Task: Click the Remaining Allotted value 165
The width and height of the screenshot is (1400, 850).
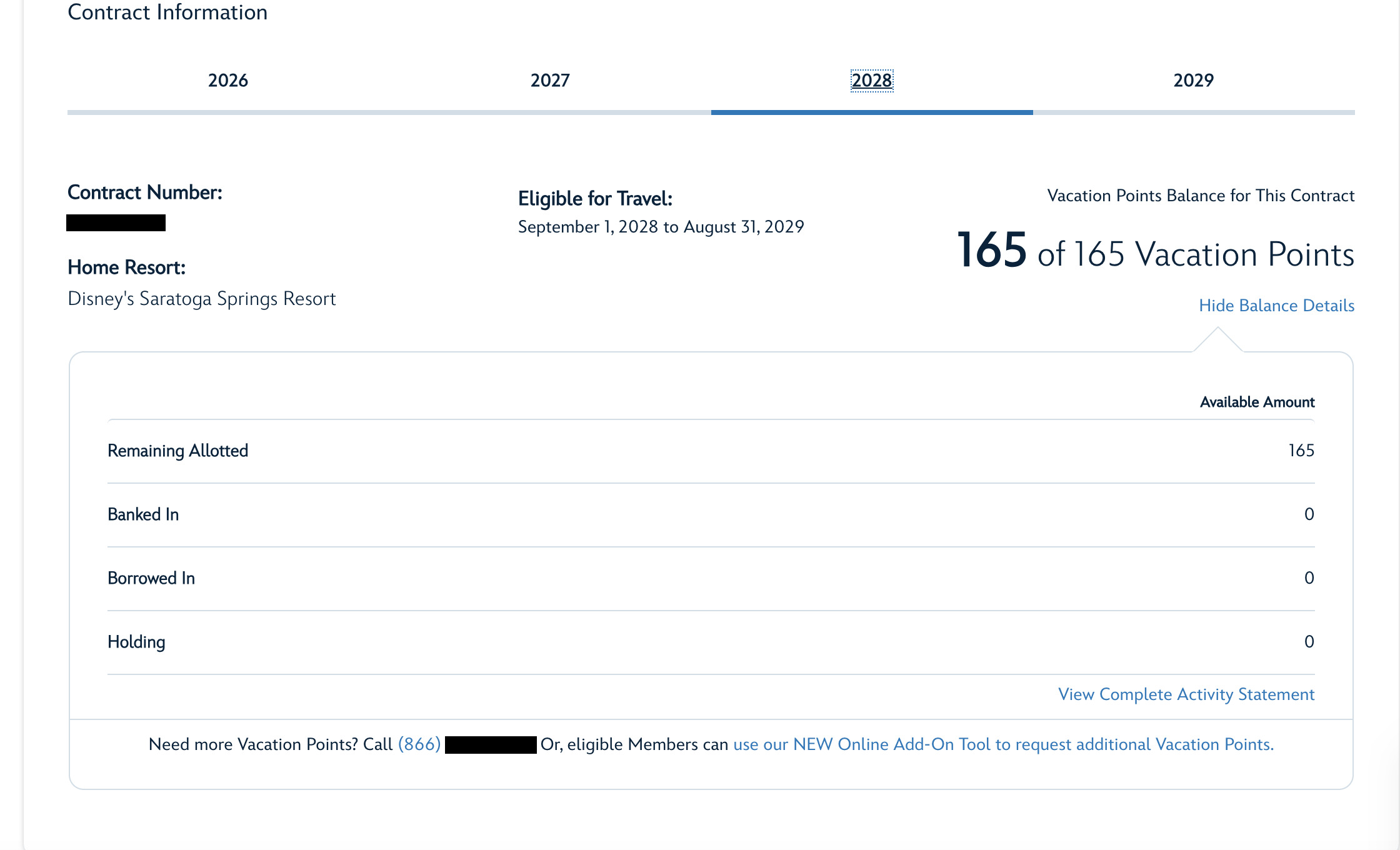Action: tap(1301, 451)
